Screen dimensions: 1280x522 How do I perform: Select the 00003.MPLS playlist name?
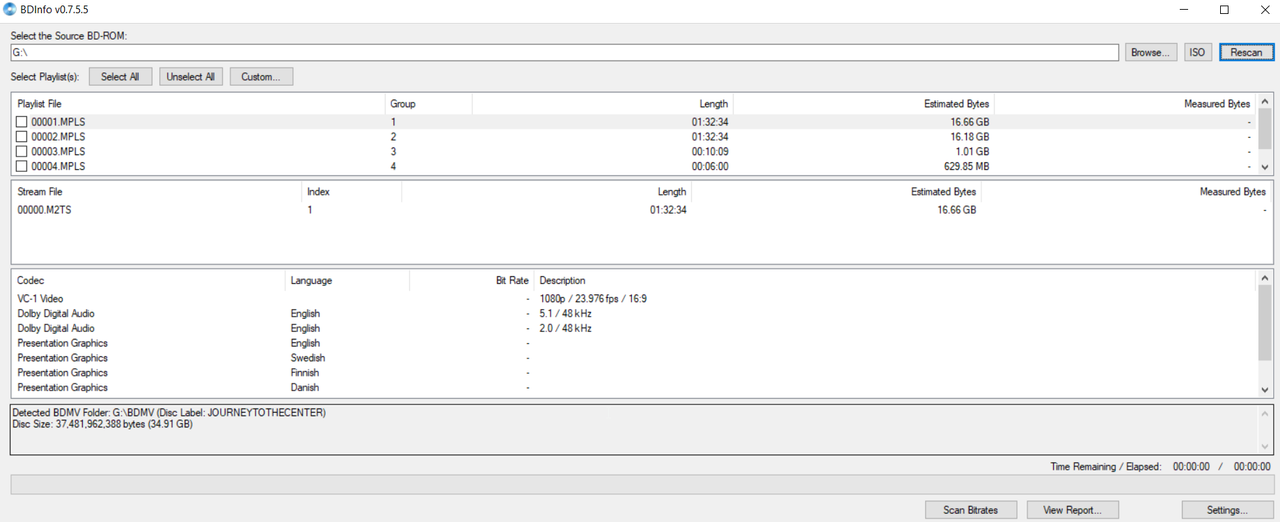pos(58,152)
